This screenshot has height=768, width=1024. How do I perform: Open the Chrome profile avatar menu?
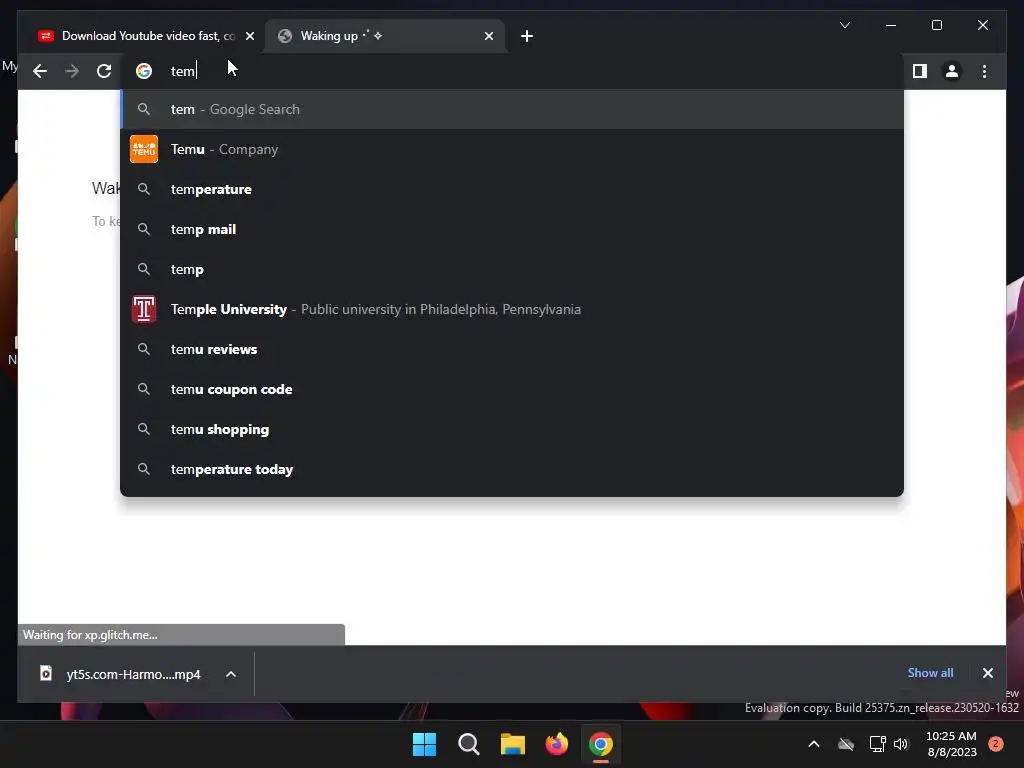952,71
